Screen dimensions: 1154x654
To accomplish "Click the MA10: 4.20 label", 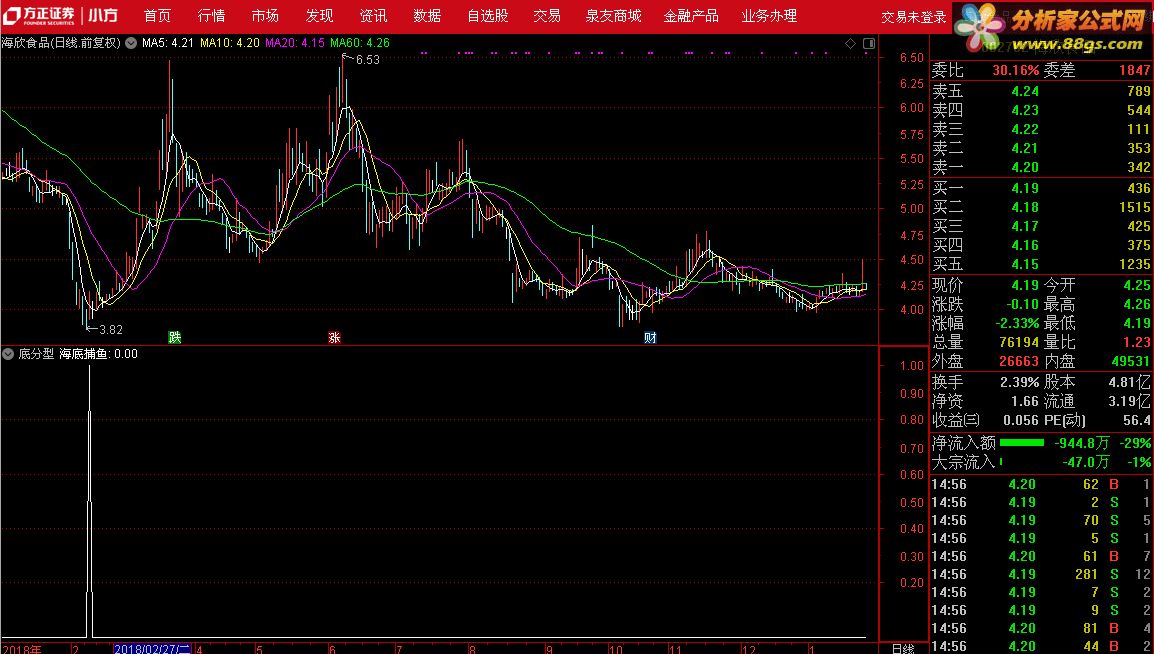I will [230, 43].
